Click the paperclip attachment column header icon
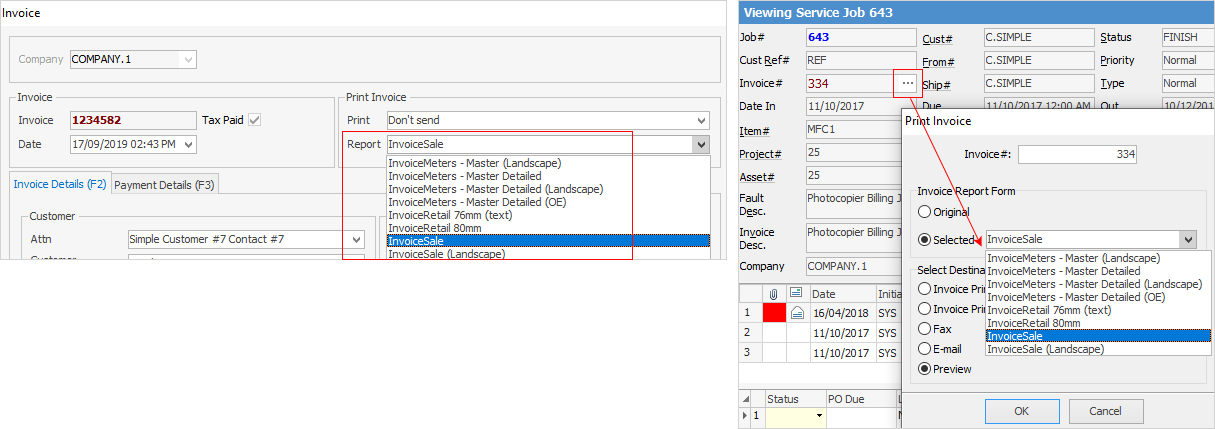The height and width of the screenshot is (429, 1215). point(774,294)
